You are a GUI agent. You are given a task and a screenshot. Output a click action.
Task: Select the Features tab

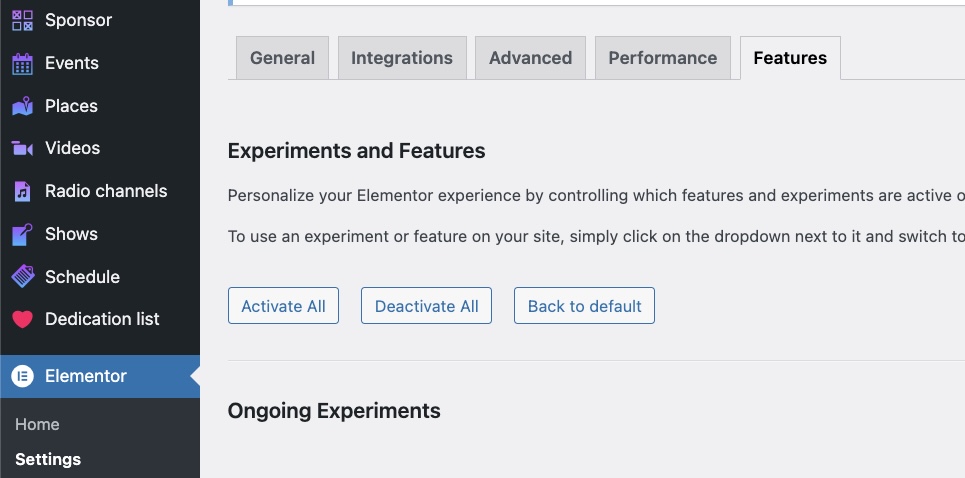tap(790, 58)
